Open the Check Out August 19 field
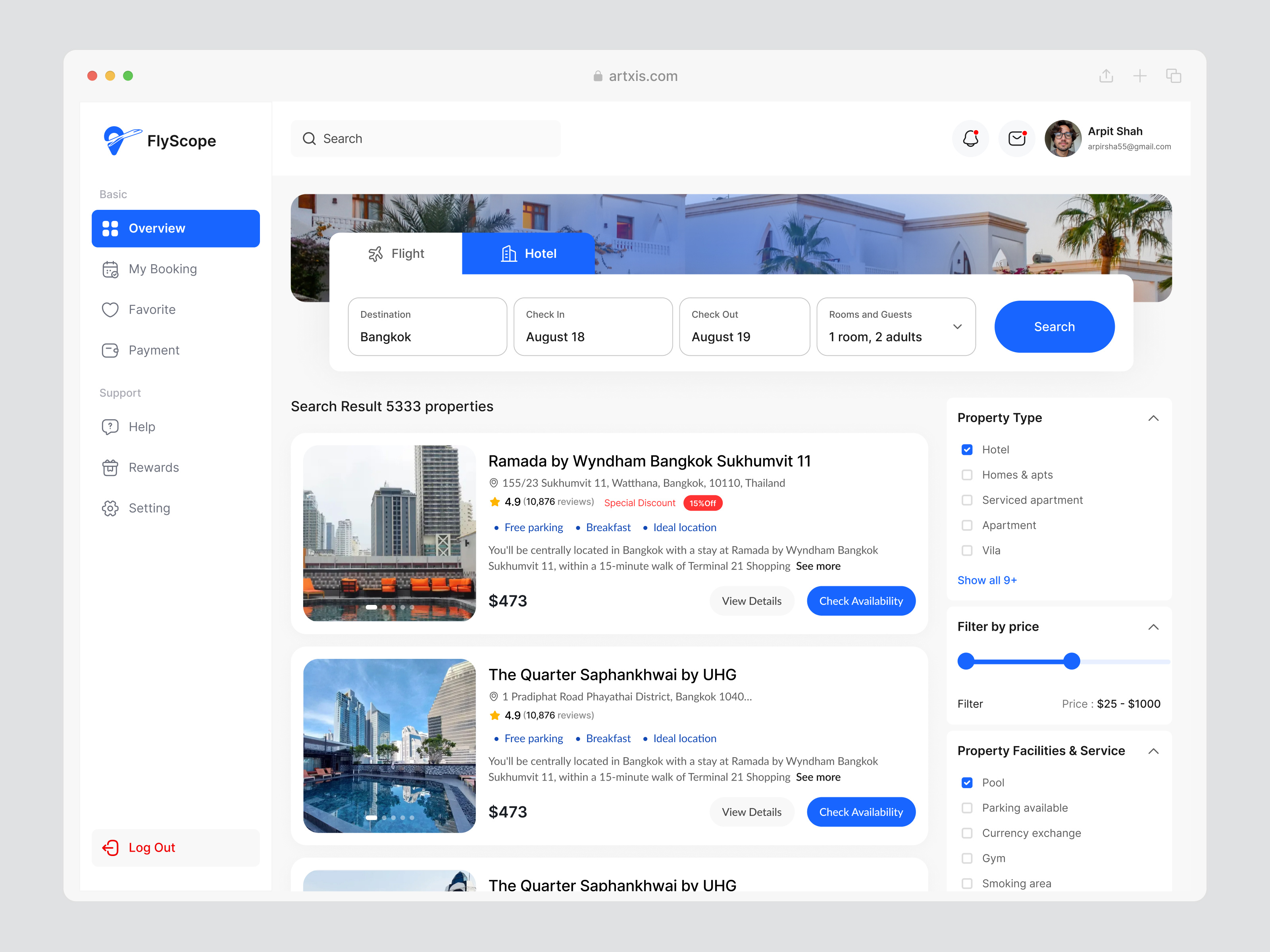Image resolution: width=1270 pixels, height=952 pixels. coord(744,326)
